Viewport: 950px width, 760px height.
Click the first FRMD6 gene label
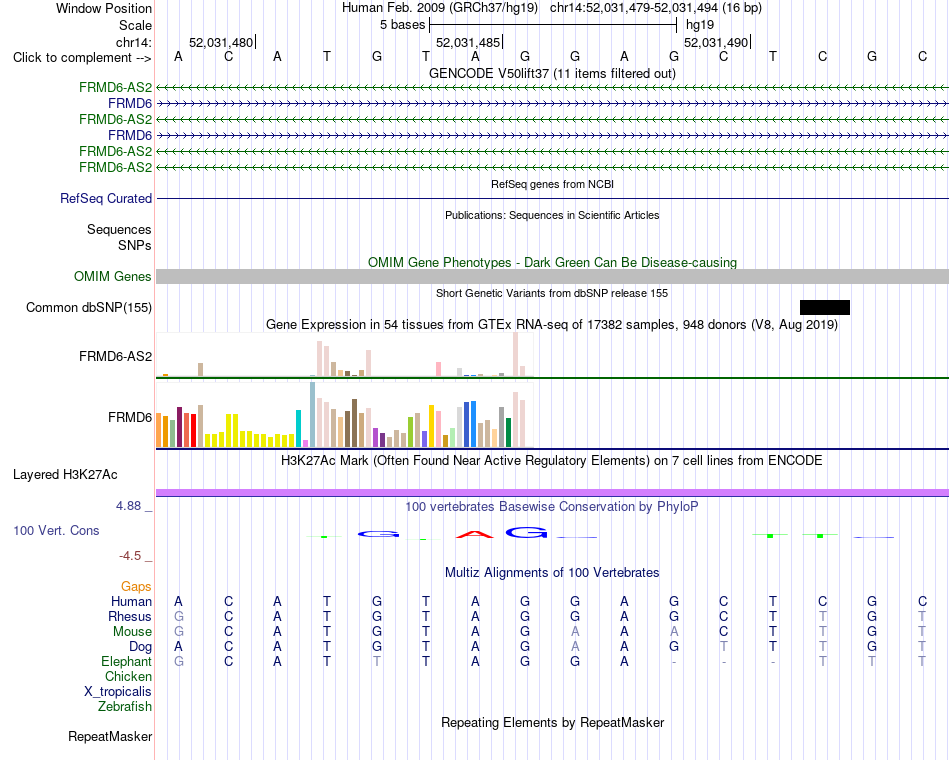coord(130,104)
